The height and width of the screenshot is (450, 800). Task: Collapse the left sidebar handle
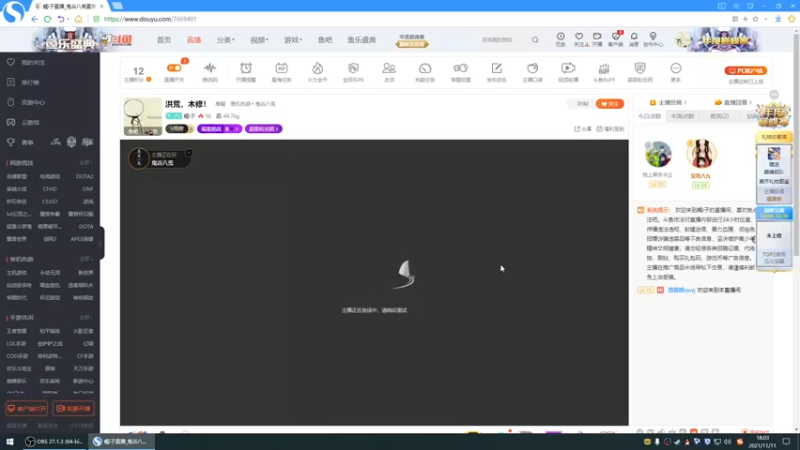[102, 243]
